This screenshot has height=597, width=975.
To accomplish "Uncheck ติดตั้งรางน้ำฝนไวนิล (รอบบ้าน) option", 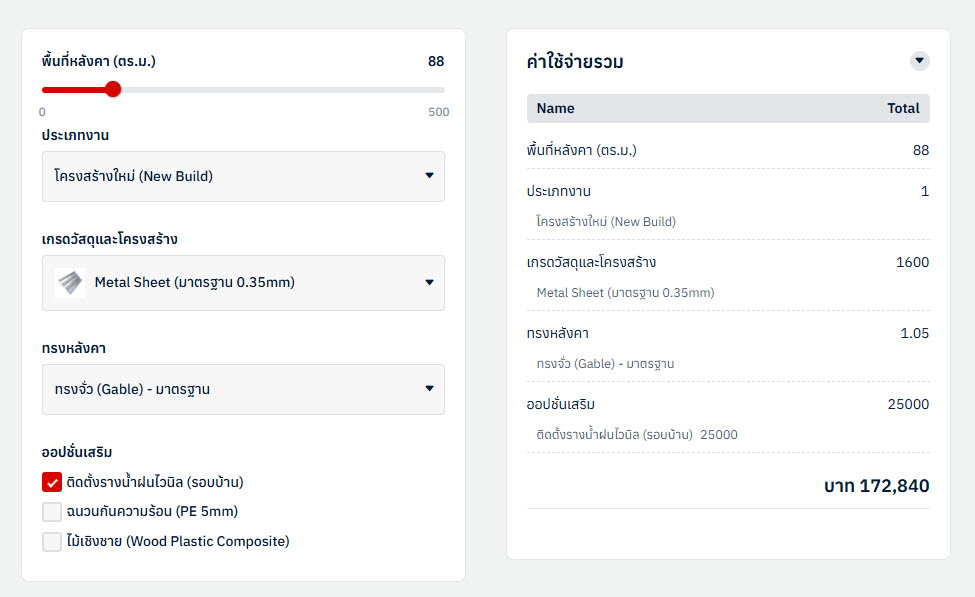I will point(52,482).
